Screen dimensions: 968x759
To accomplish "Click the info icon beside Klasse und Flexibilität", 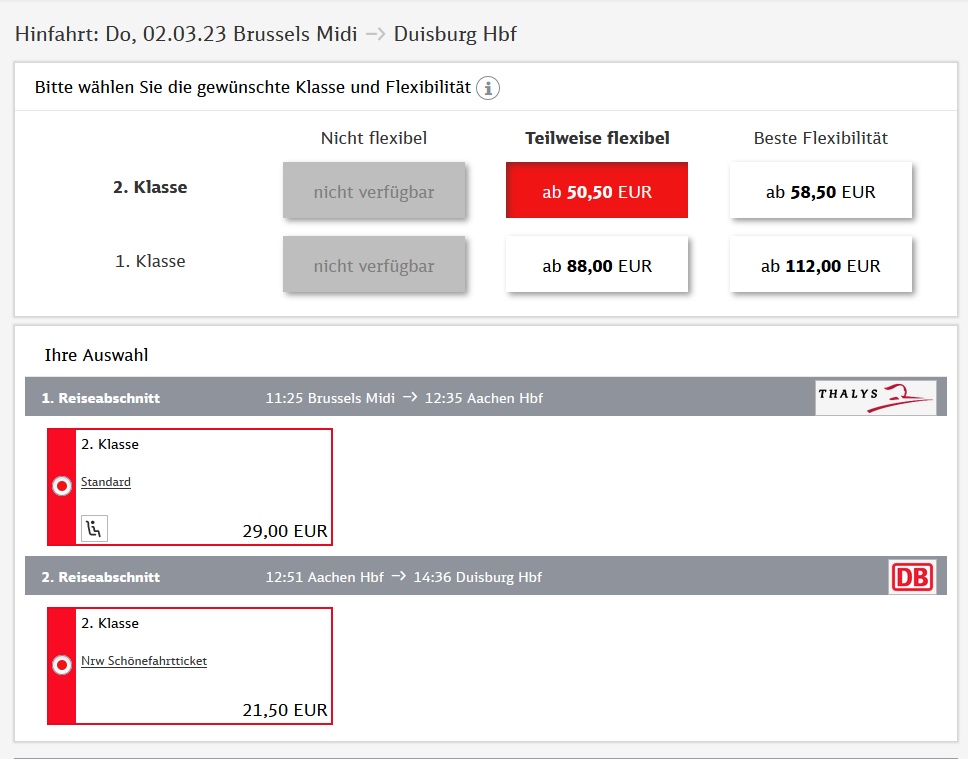I will coord(488,88).
